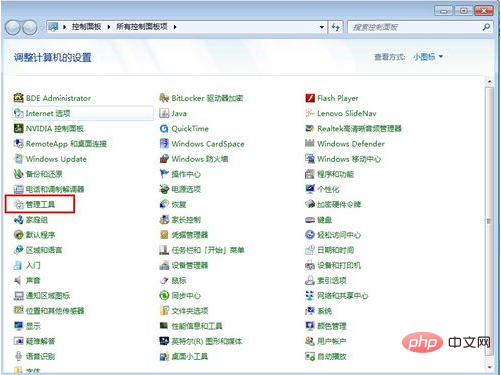Click the RemoteApp 和桌面连接 icon
The image size is (501, 375).
(18, 144)
